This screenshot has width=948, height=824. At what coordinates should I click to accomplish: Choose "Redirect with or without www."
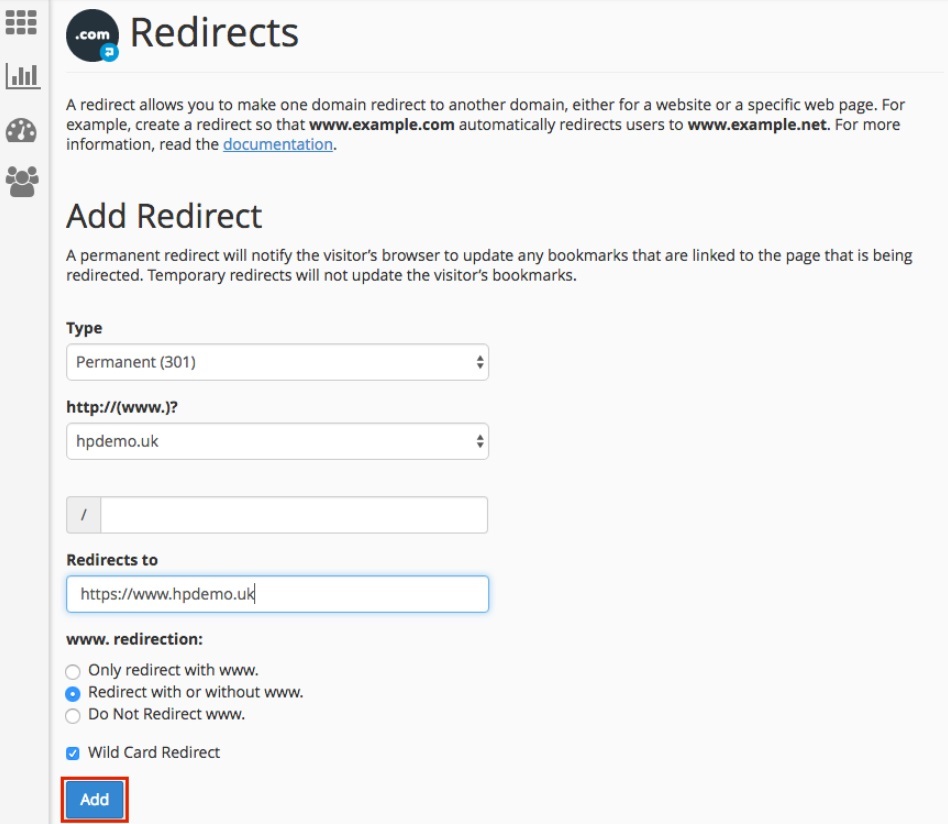pos(71,692)
